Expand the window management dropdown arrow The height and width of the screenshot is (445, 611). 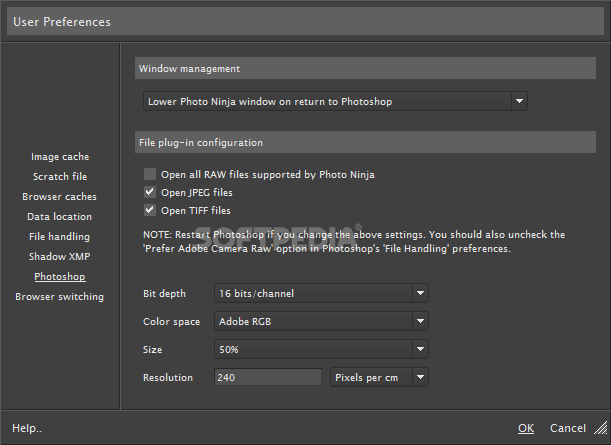pos(519,101)
